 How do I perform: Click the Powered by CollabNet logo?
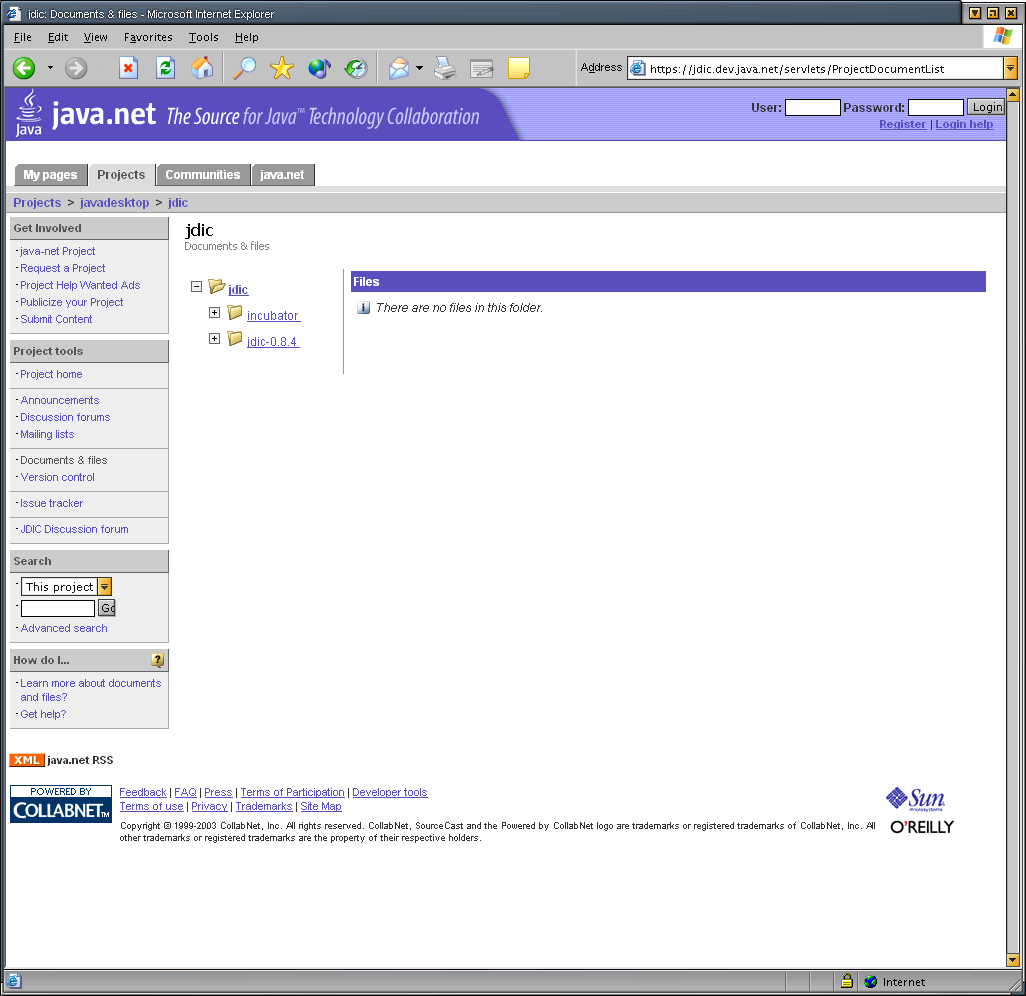[61, 804]
